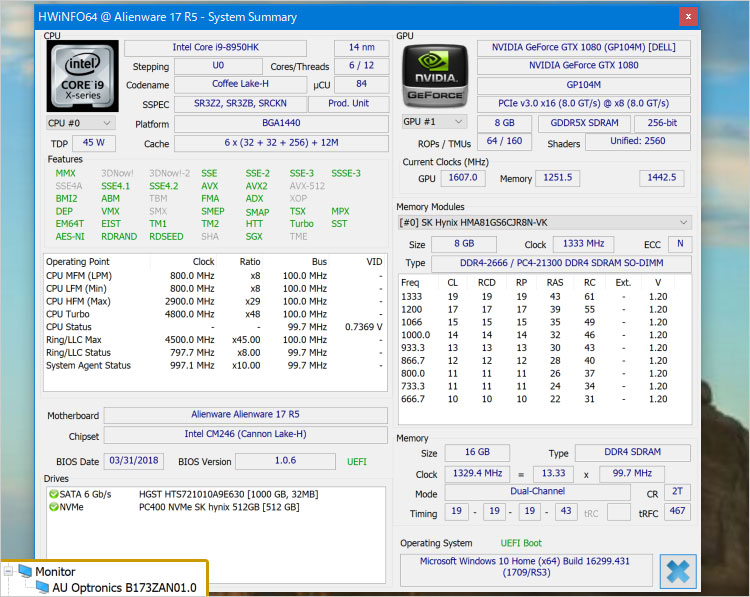Click the GPU memory clock 1251.5 value

pyautogui.click(x=558, y=177)
